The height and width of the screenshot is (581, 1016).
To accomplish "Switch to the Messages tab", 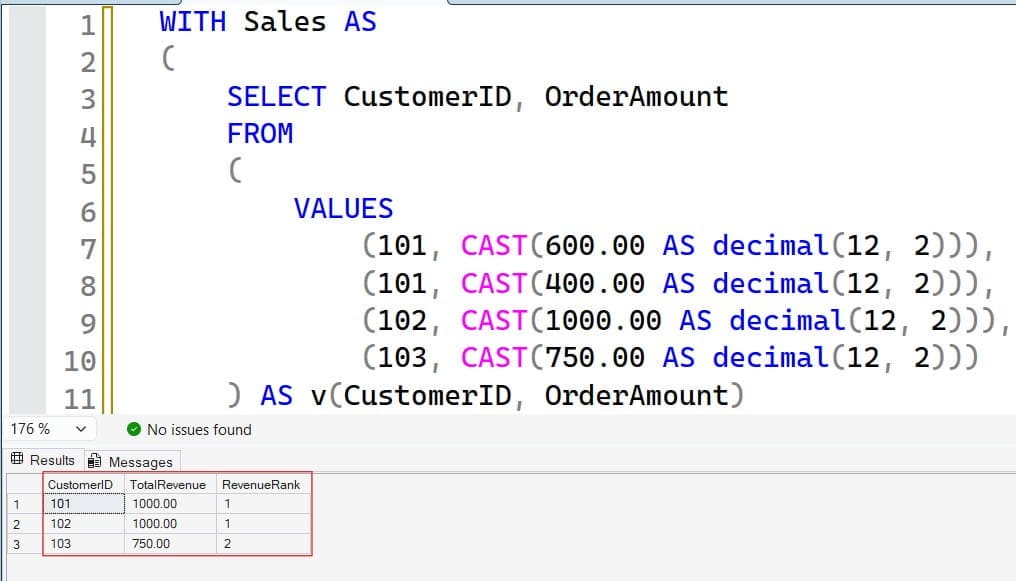I will (132, 461).
